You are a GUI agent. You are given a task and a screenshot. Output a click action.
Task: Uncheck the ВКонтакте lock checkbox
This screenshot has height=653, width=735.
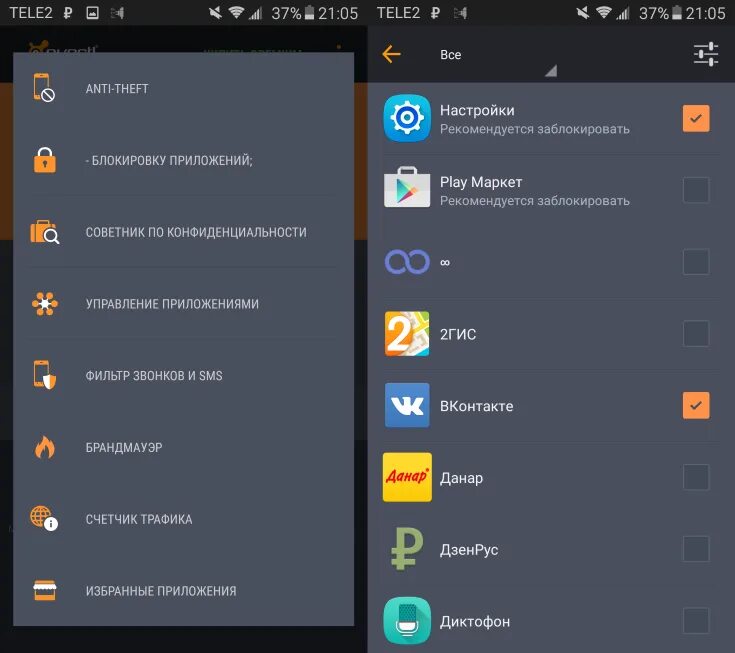click(696, 405)
